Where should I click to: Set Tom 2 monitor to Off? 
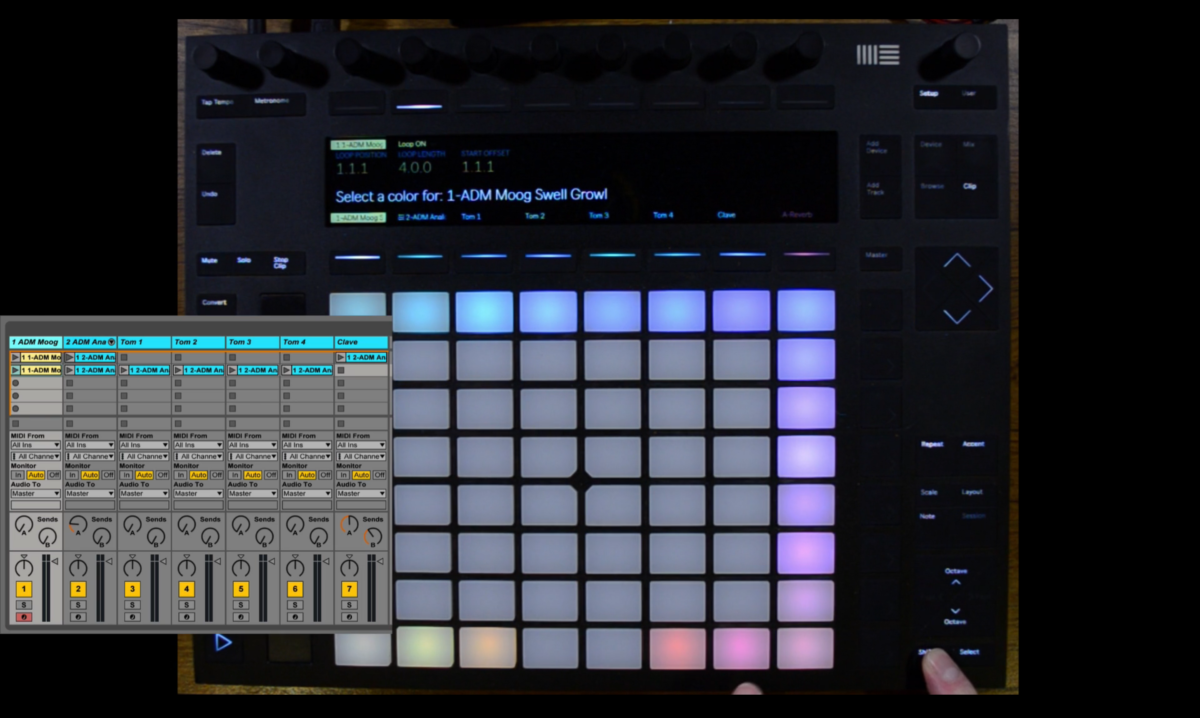tap(217, 475)
